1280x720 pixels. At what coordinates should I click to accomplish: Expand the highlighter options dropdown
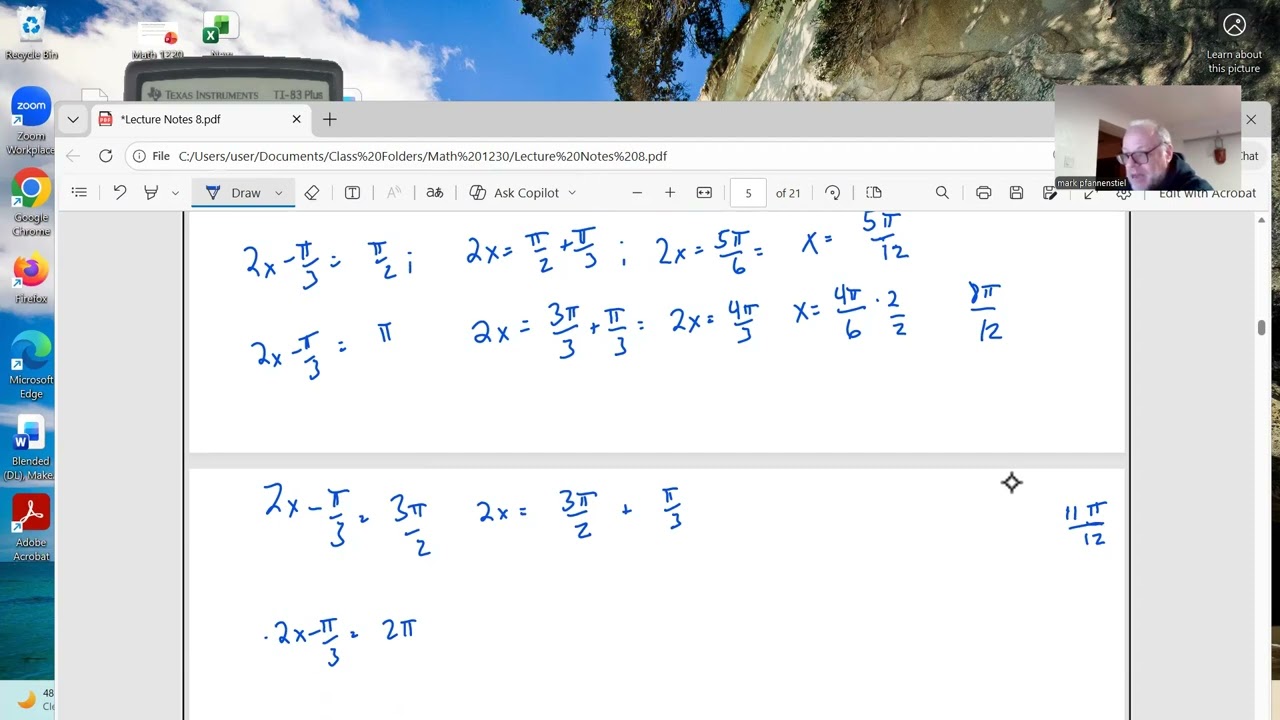click(x=175, y=193)
